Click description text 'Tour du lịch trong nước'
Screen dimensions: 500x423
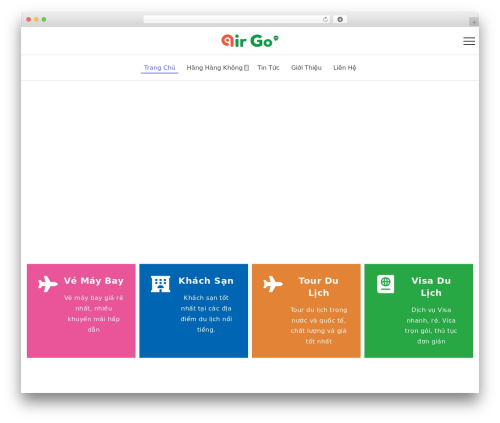pos(319,315)
